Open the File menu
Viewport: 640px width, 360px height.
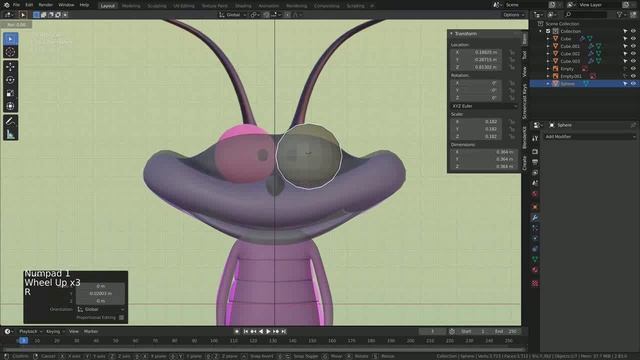16,5
